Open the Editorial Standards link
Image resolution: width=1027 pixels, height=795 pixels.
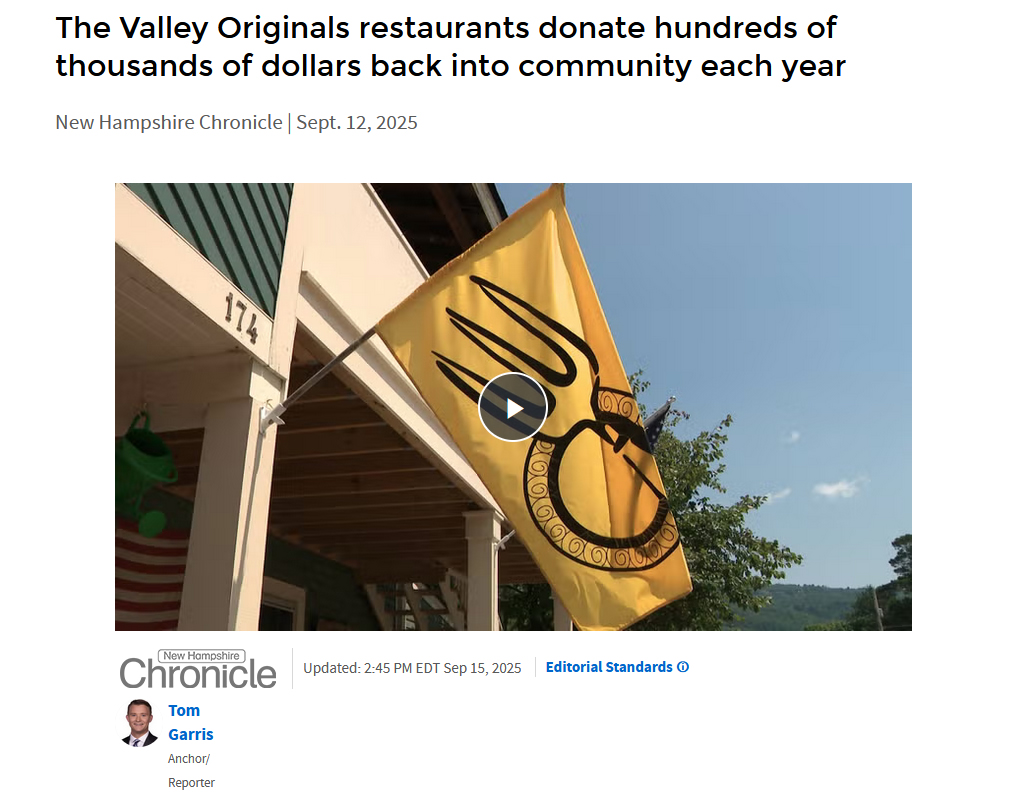tap(609, 667)
